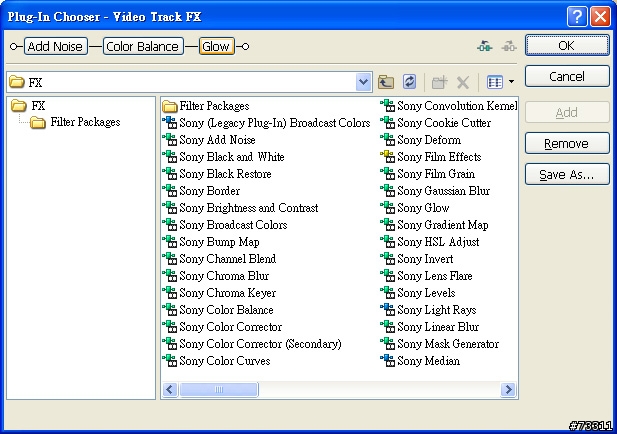The width and height of the screenshot is (617, 434).
Task: Click the Remove button
Action: (567, 143)
